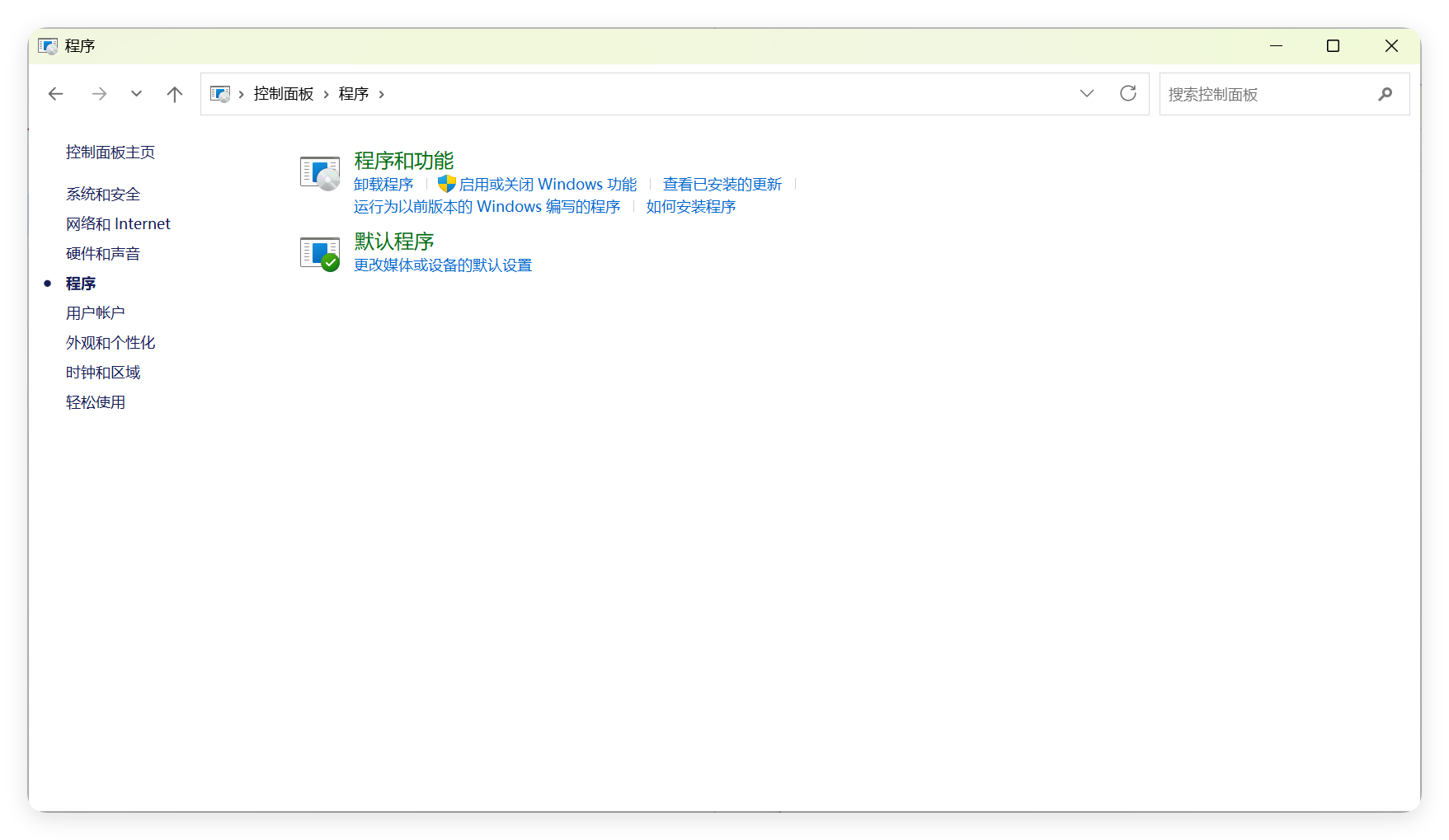The width and height of the screenshot is (1449, 840).
Task: Expand the chevron between 控制面板 and 程序
Action: 327,95
